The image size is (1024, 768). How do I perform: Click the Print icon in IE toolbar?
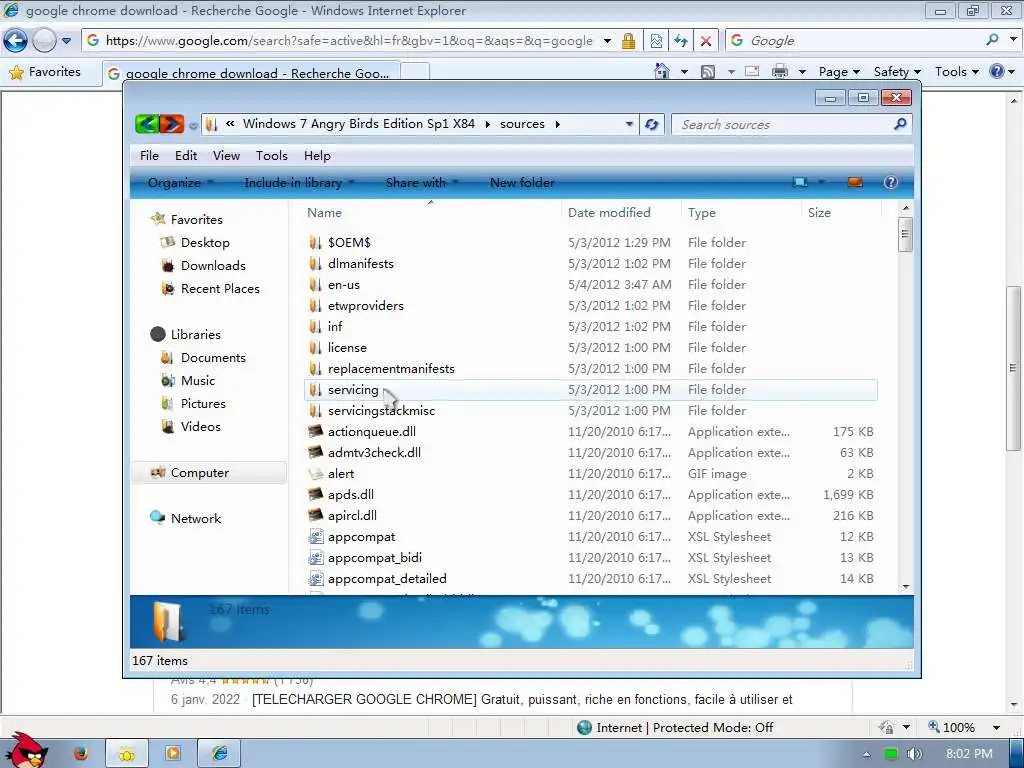[780, 71]
